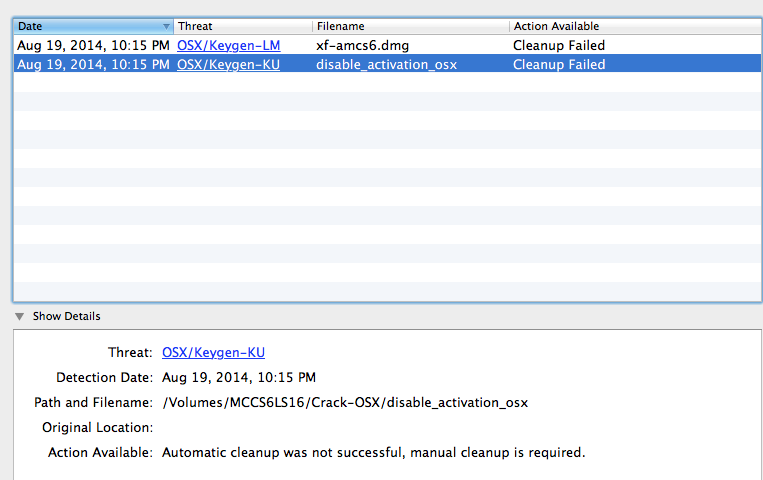Click the Detection Date value in details
This screenshot has width=763, height=480.
239,377
